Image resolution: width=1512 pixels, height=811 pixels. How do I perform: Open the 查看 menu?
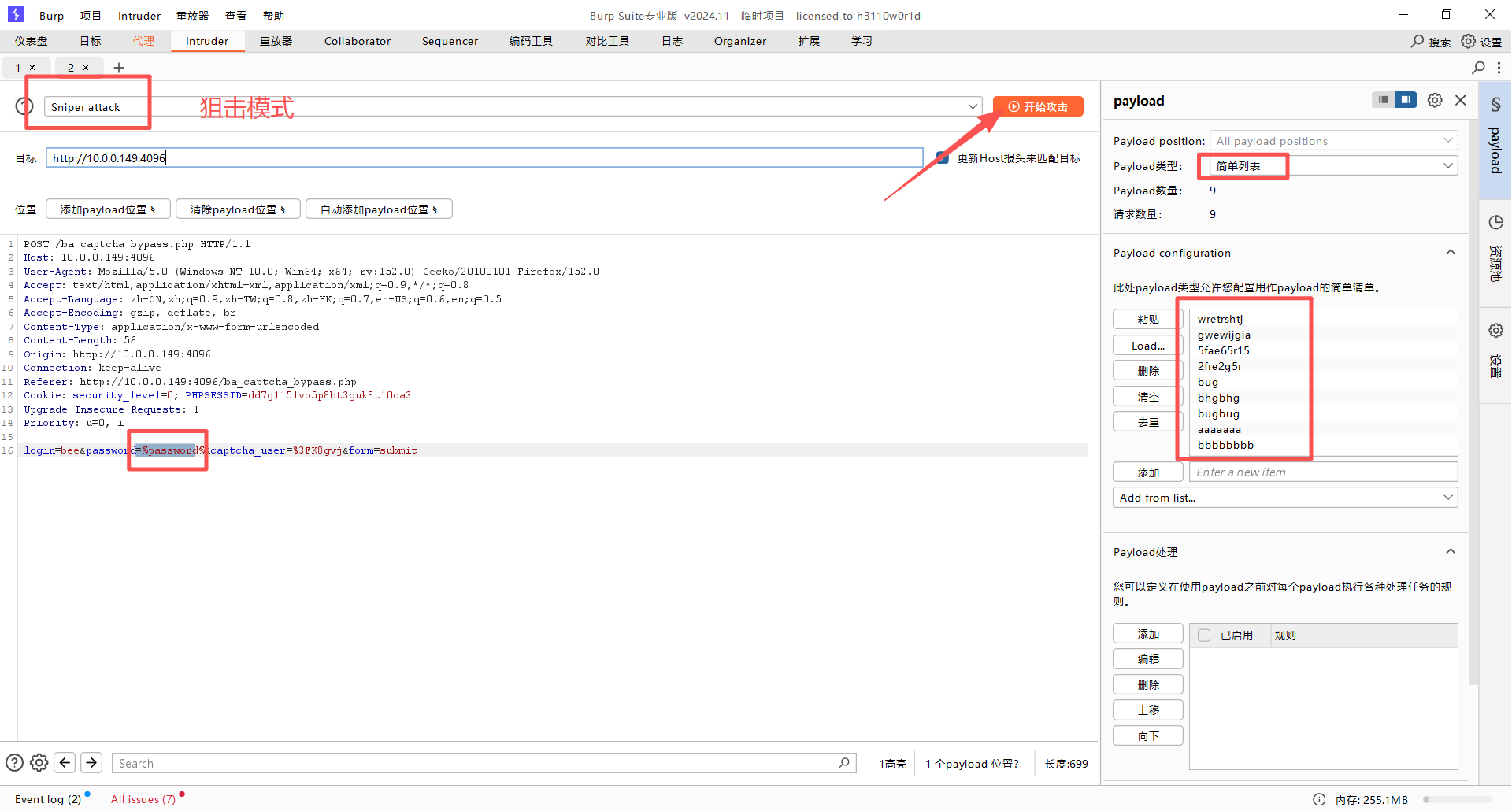pyautogui.click(x=235, y=16)
